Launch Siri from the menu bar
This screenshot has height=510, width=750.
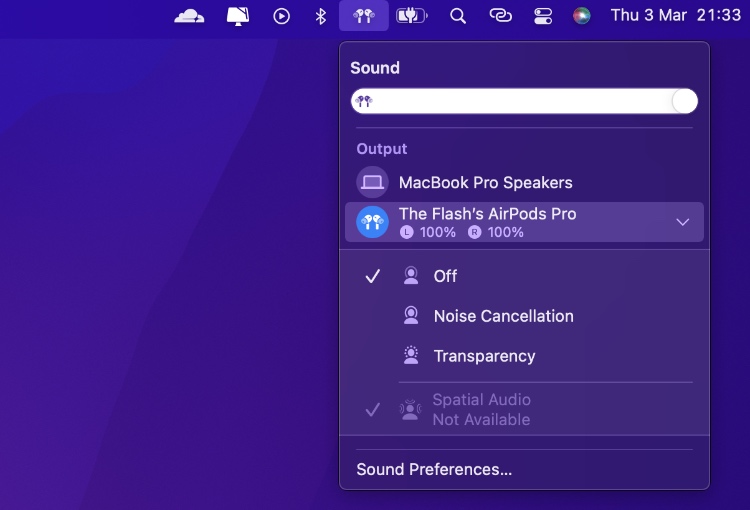pyautogui.click(x=582, y=16)
